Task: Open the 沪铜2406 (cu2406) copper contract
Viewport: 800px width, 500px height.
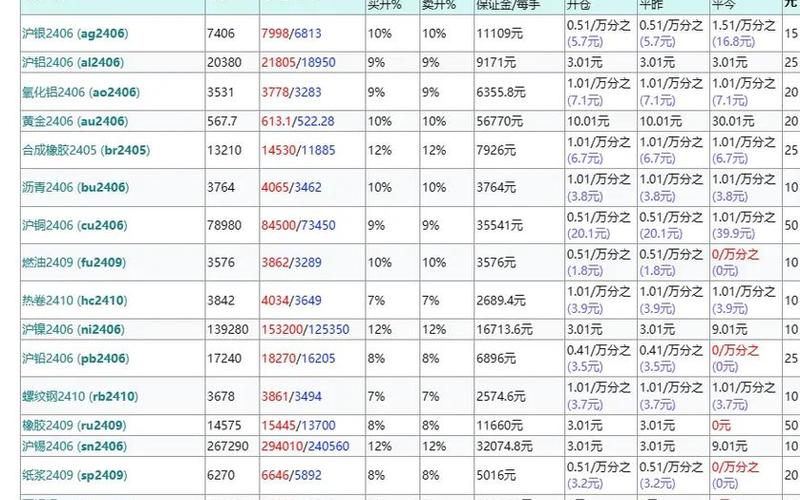Action: pyautogui.click(x=75, y=225)
